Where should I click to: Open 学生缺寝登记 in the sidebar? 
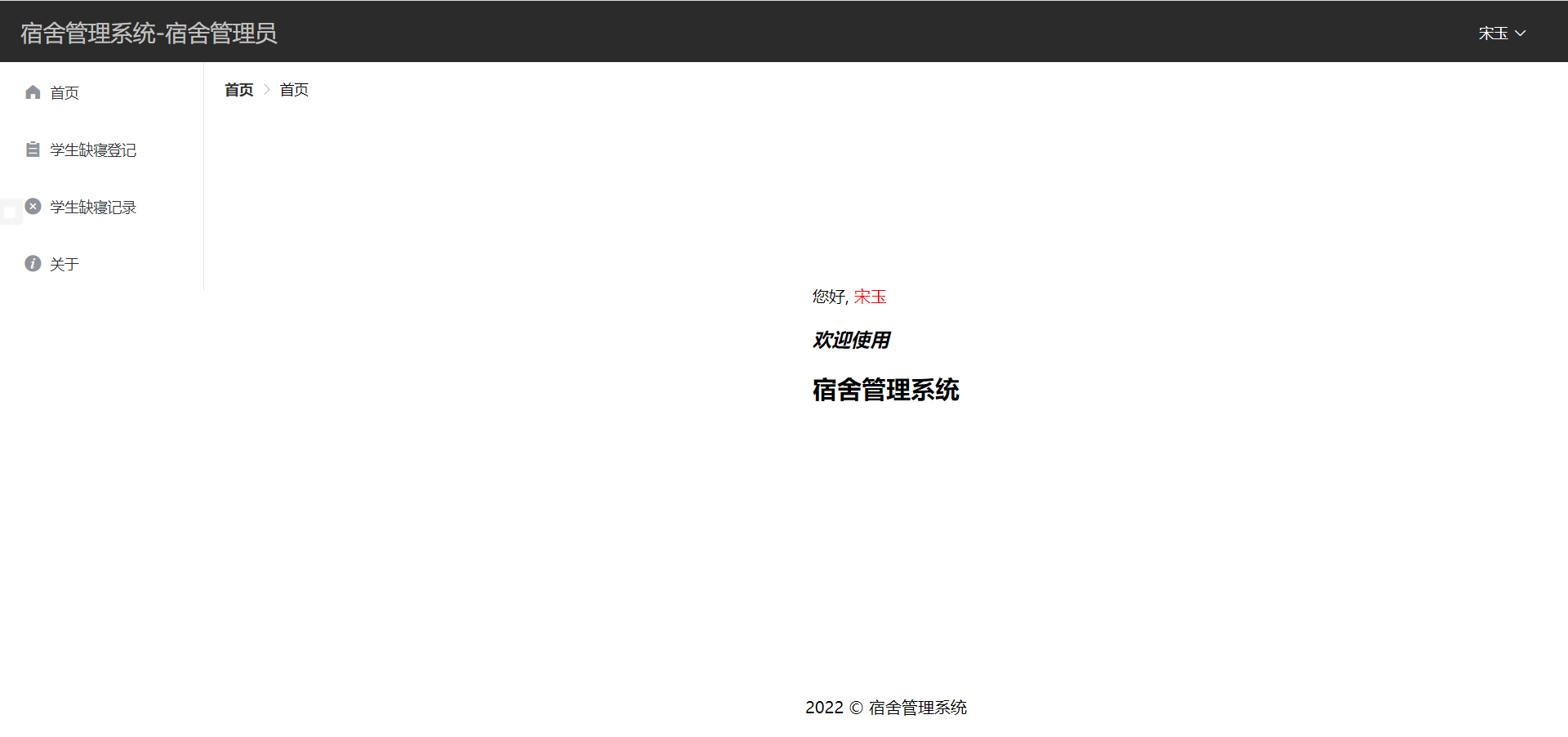pos(101,150)
